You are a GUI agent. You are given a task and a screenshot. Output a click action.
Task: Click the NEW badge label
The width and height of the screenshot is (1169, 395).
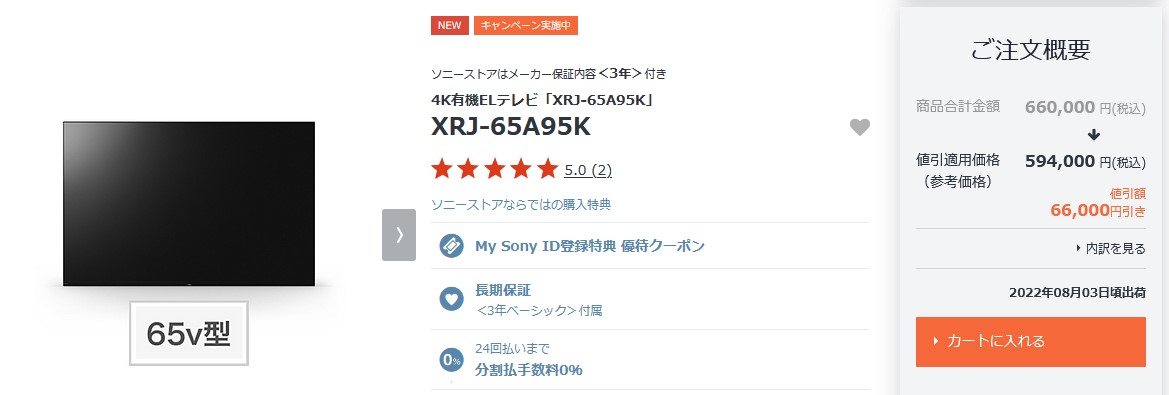click(450, 25)
